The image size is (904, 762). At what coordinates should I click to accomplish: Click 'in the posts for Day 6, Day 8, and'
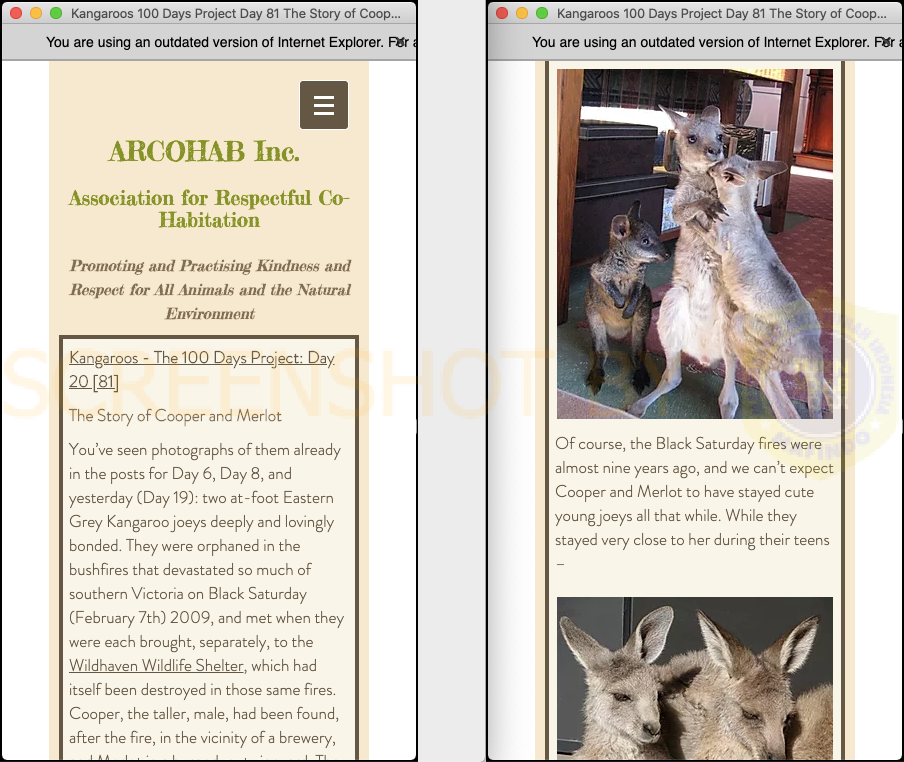pos(180,474)
